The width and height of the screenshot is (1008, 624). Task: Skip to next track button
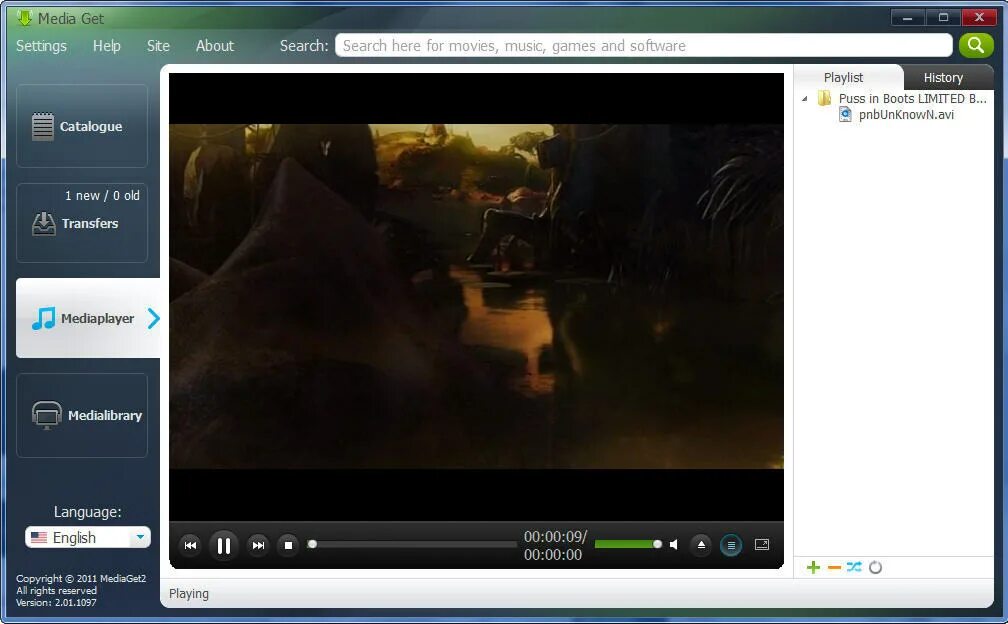[x=258, y=546]
